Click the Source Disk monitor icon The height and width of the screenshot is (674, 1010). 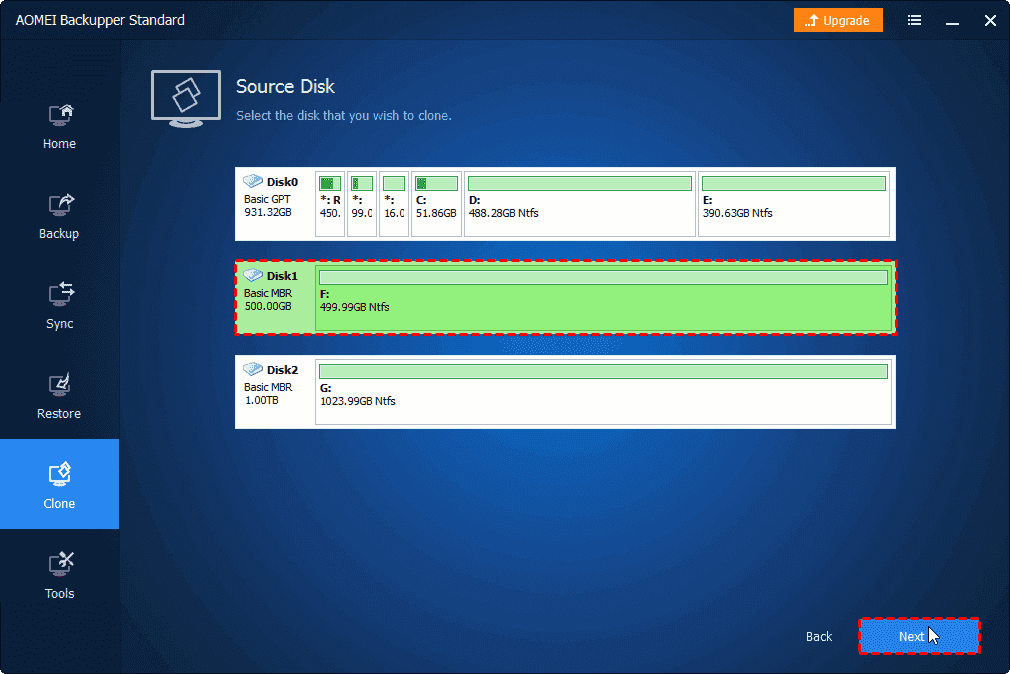pyautogui.click(x=186, y=99)
